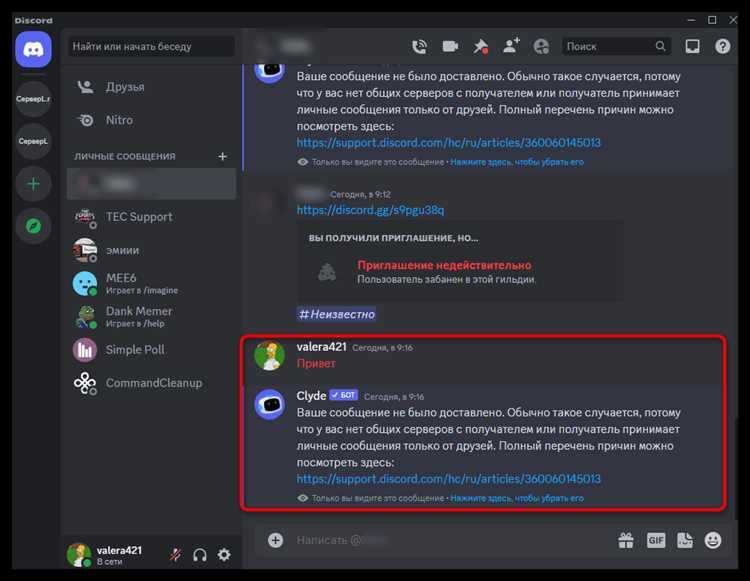
Task: Add a server with plus icon
Action: click(33, 184)
